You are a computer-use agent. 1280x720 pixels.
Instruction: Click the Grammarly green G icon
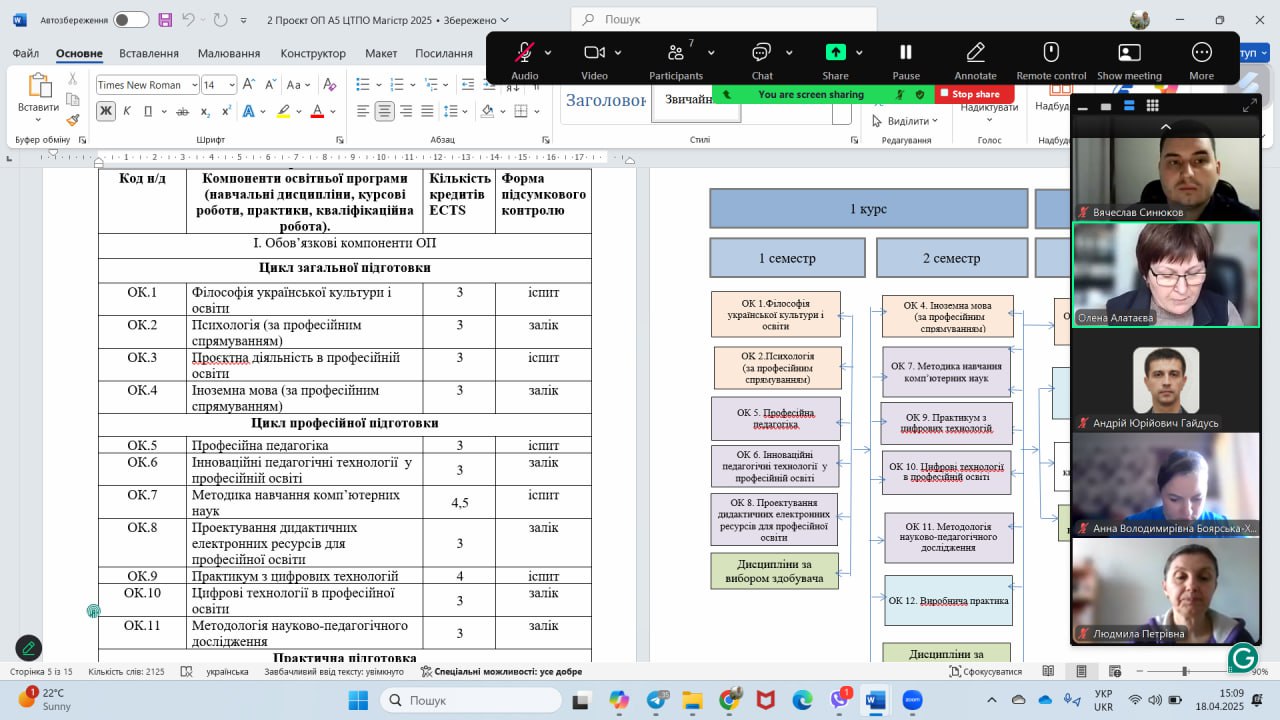point(1243,657)
